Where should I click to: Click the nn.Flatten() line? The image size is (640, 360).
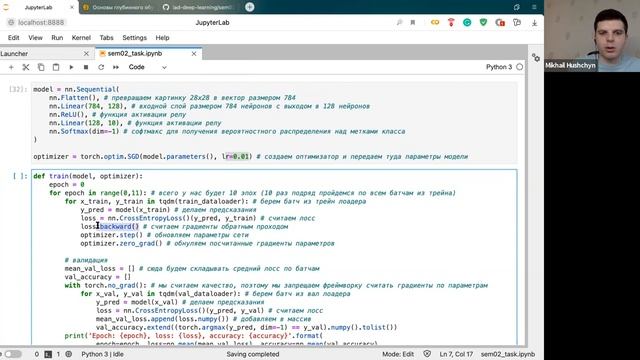click(x=172, y=98)
